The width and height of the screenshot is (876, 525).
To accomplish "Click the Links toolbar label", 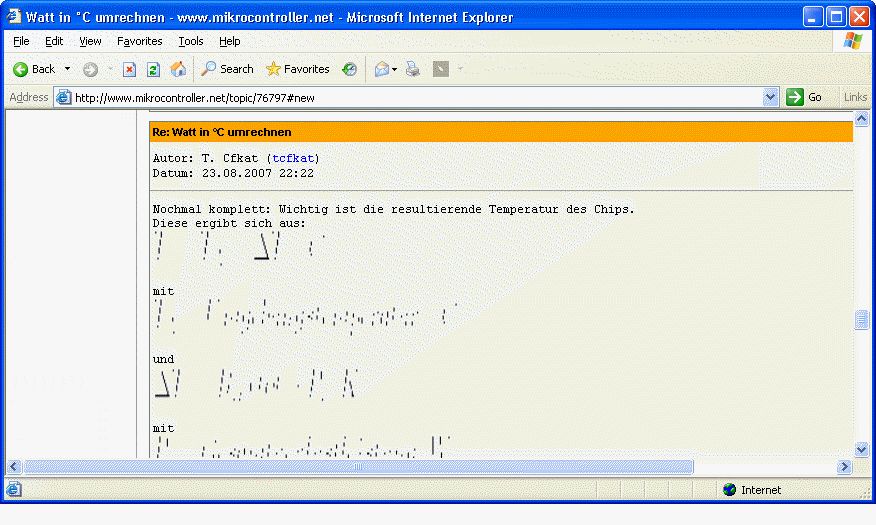I will click(x=855, y=97).
